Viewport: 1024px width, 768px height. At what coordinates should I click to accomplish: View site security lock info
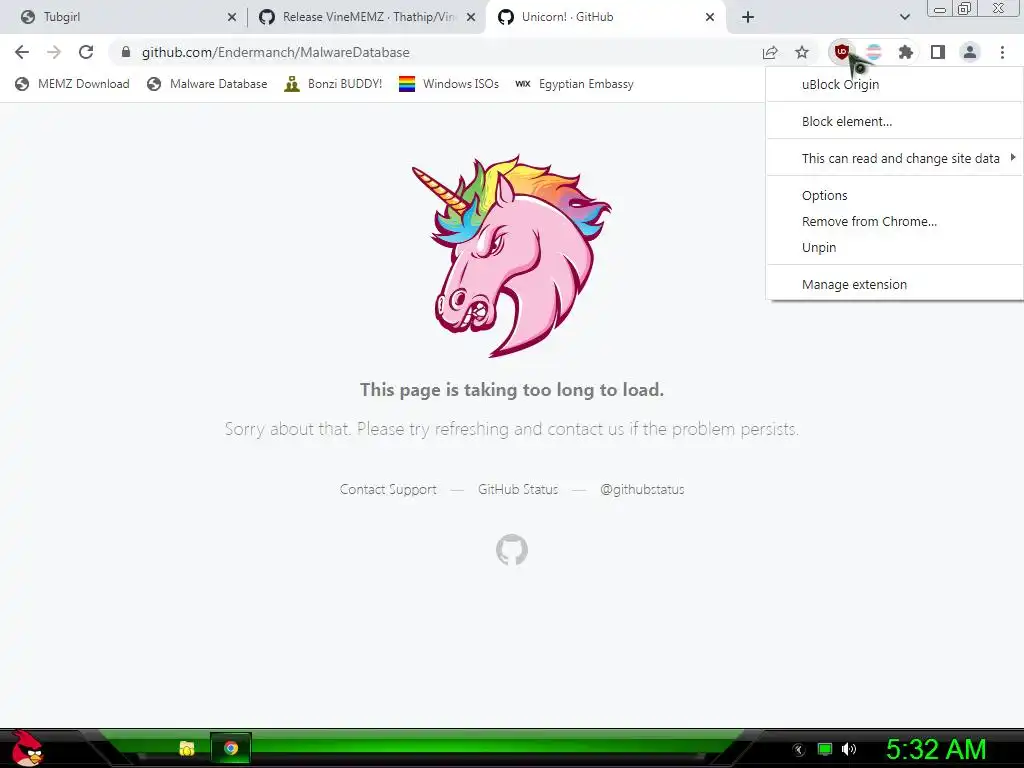(x=126, y=52)
